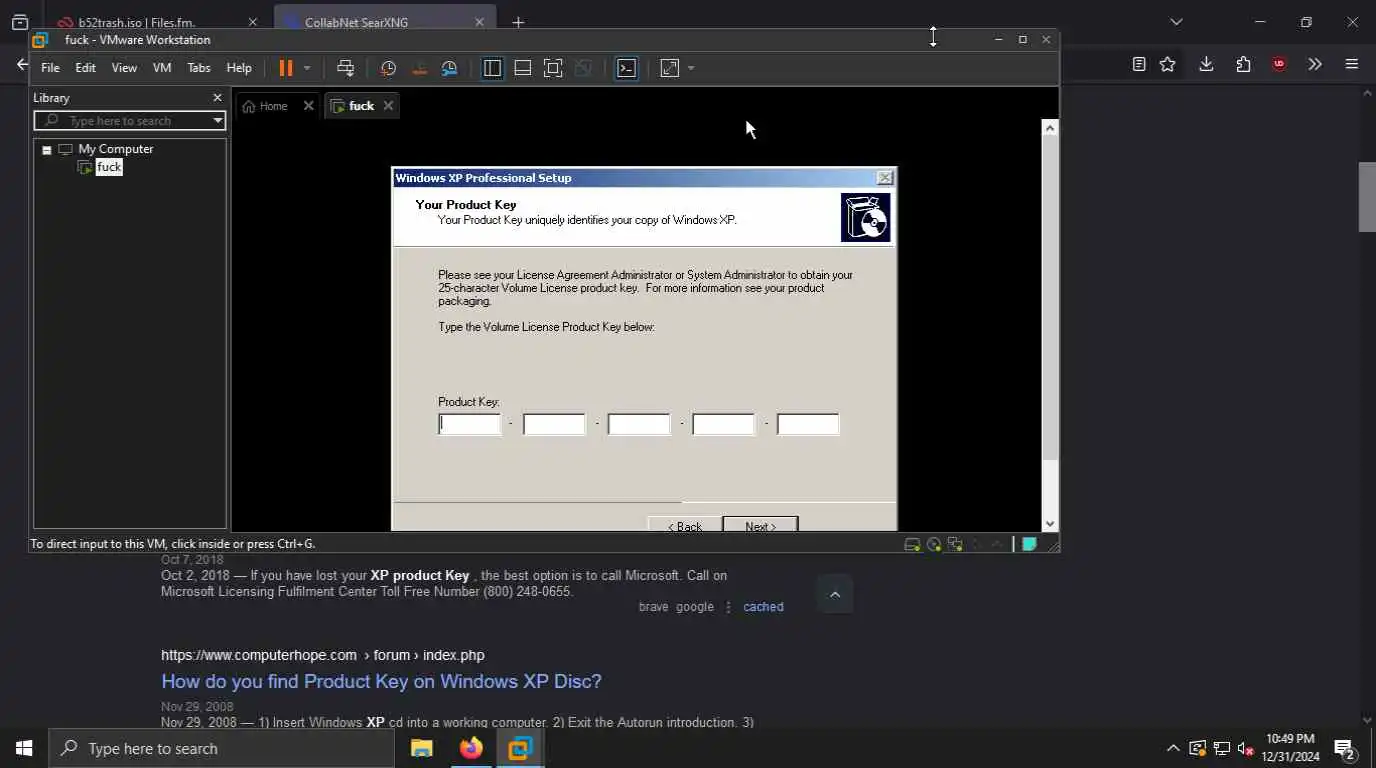Open Firefox extensions puzzle icon
This screenshot has width=1376, height=768.
(x=1243, y=64)
